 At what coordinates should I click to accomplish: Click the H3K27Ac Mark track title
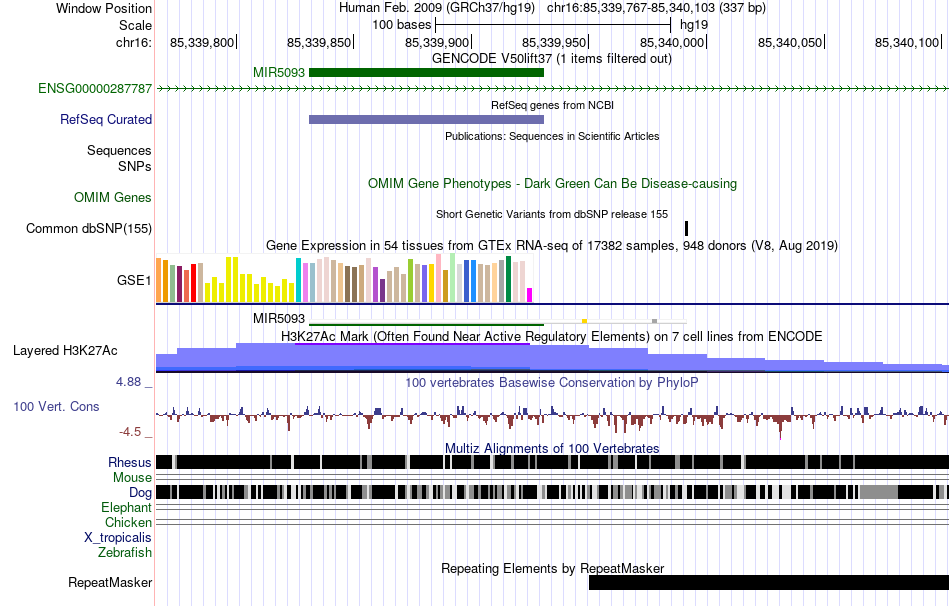[x=552, y=336]
